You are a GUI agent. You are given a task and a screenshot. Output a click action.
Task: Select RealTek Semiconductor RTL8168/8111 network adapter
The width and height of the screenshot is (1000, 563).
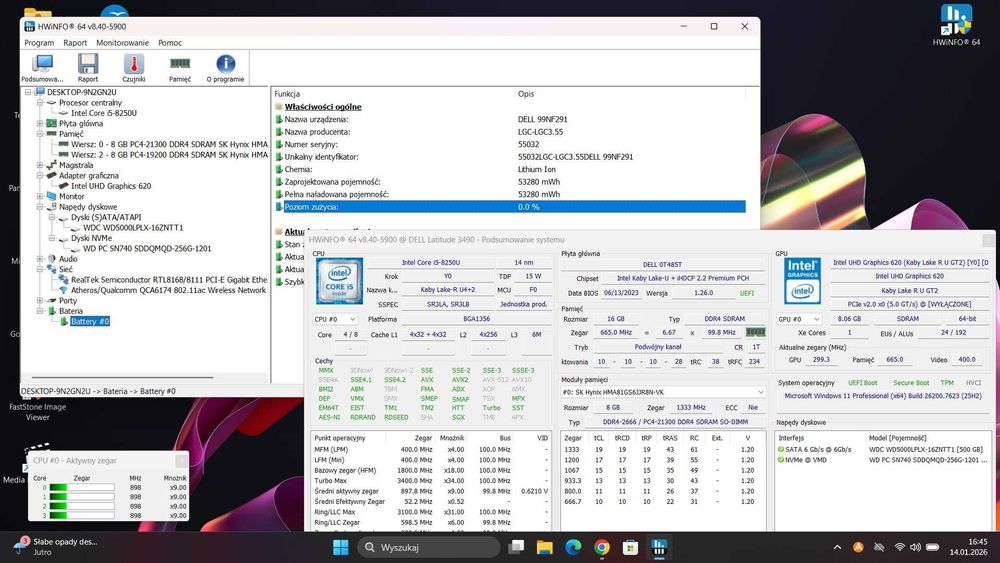click(x=169, y=280)
